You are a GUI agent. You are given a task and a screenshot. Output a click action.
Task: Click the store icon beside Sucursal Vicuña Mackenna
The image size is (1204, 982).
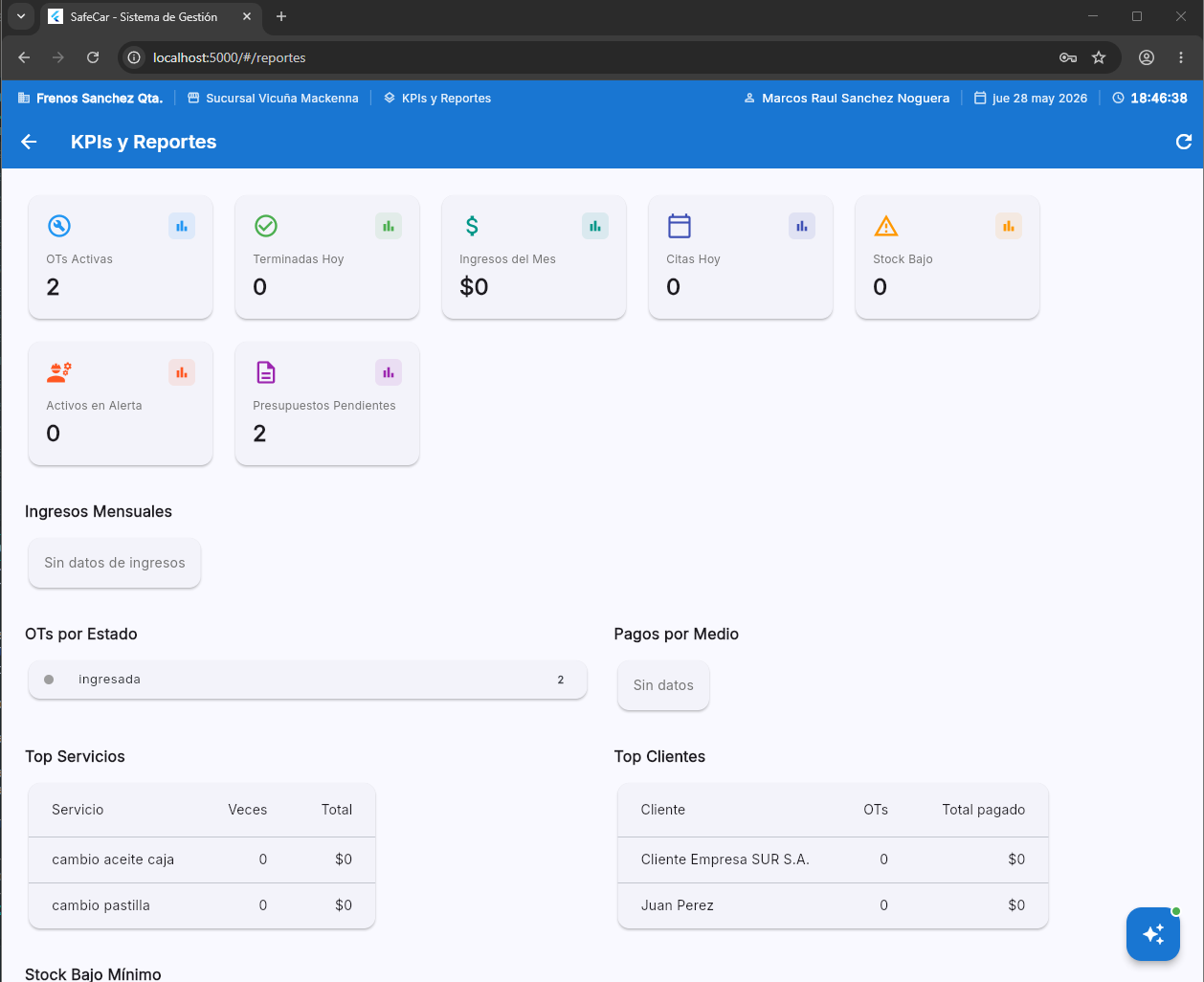click(193, 98)
